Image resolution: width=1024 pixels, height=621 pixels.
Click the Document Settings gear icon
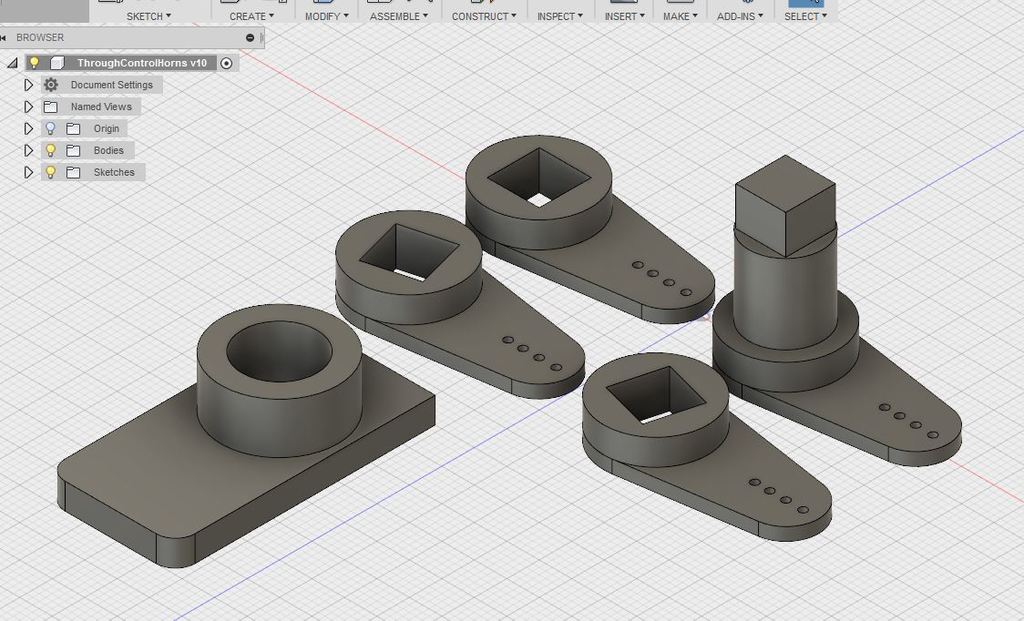click(x=51, y=85)
